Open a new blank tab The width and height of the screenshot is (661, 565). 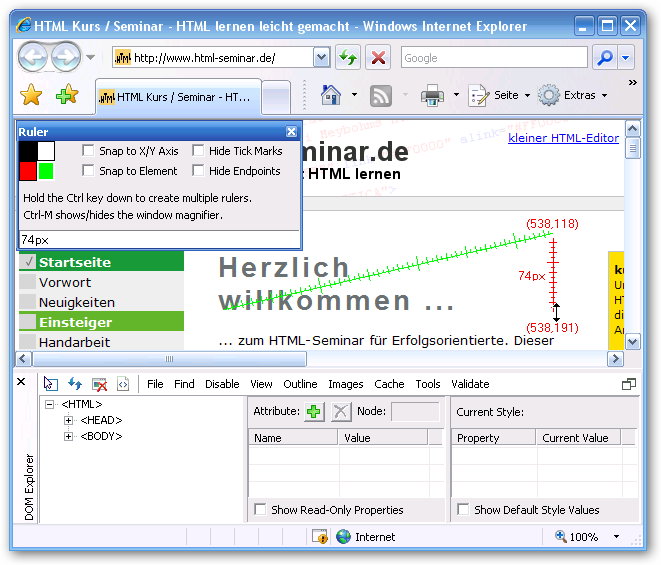[x=276, y=97]
